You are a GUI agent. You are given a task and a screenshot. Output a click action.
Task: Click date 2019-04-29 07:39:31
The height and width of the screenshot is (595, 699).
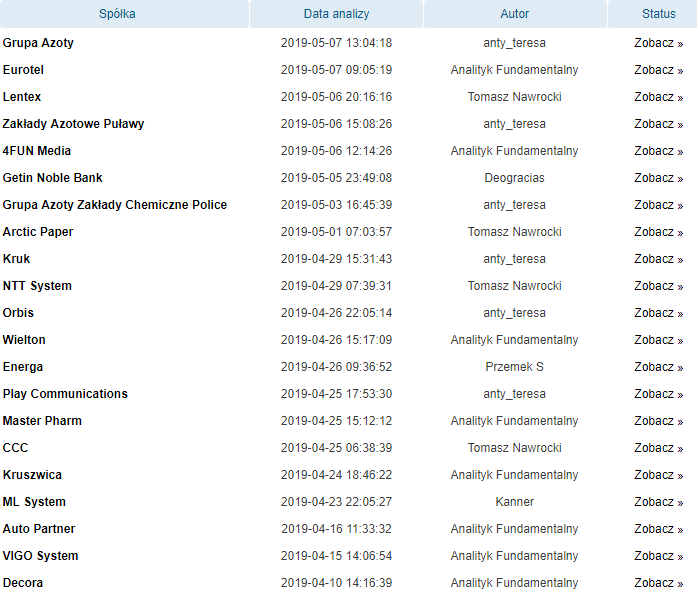click(337, 286)
